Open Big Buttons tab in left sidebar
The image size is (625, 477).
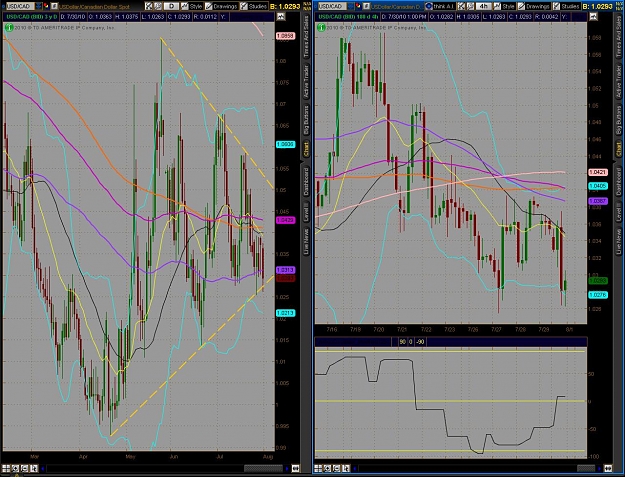coord(306,119)
